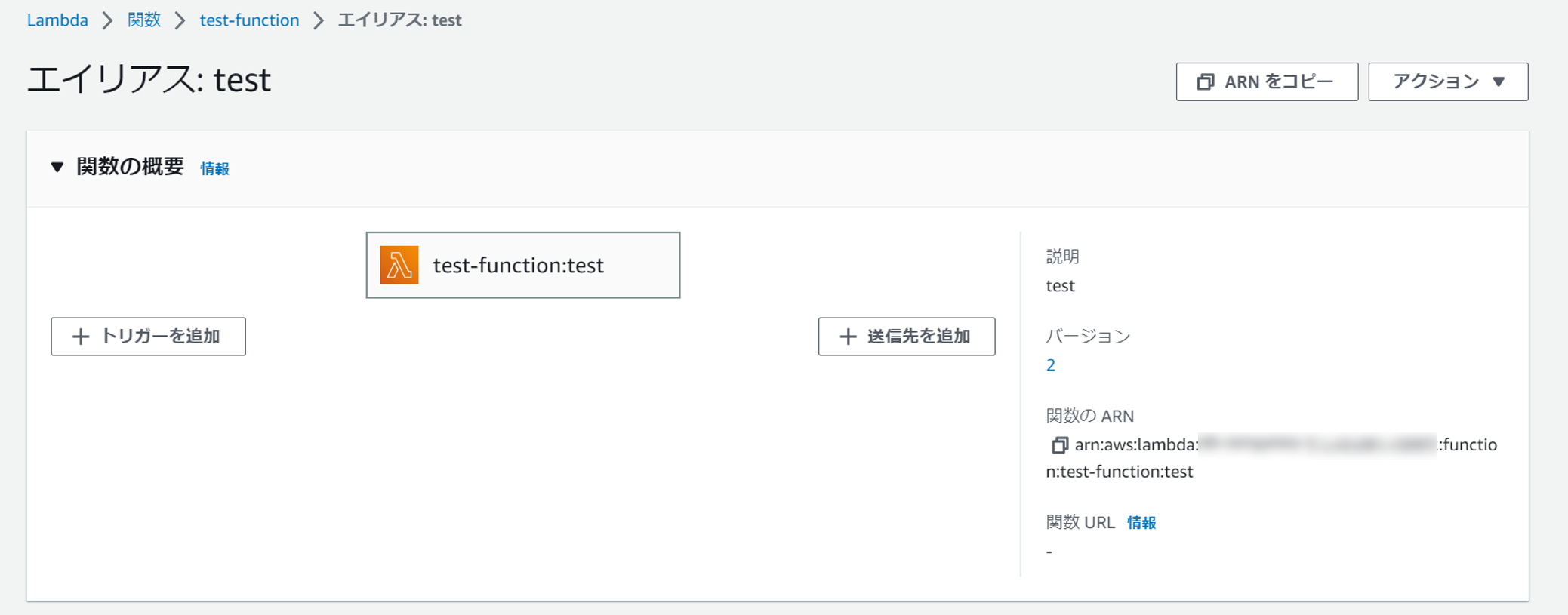Go to Lambda in the breadcrumb

tap(57, 20)
